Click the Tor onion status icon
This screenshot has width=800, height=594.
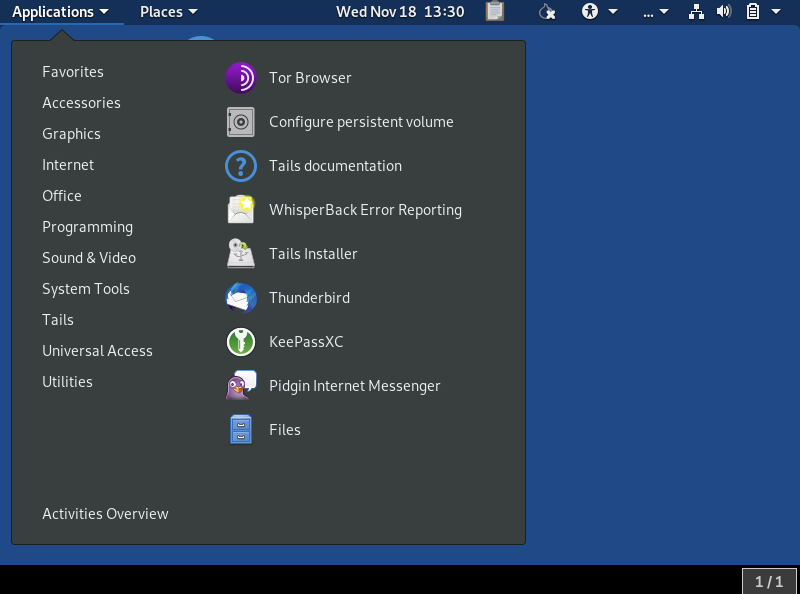(546, 12)
